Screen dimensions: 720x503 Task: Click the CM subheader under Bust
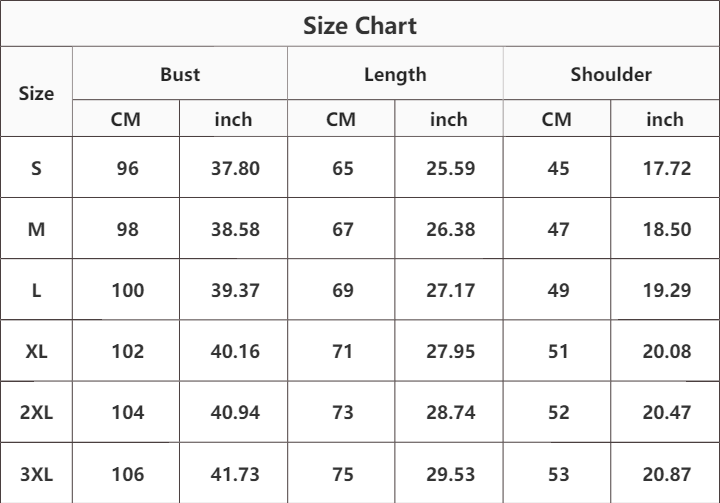[x=126, y=119]
